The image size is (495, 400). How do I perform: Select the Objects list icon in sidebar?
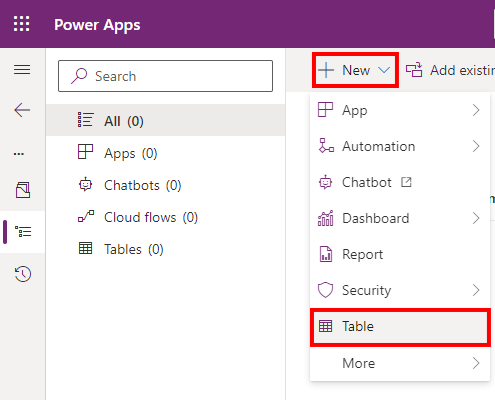click(23, 232)
